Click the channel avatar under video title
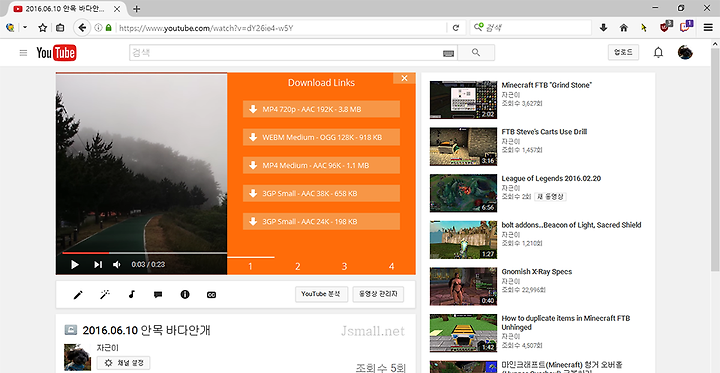 coord(77,357)
